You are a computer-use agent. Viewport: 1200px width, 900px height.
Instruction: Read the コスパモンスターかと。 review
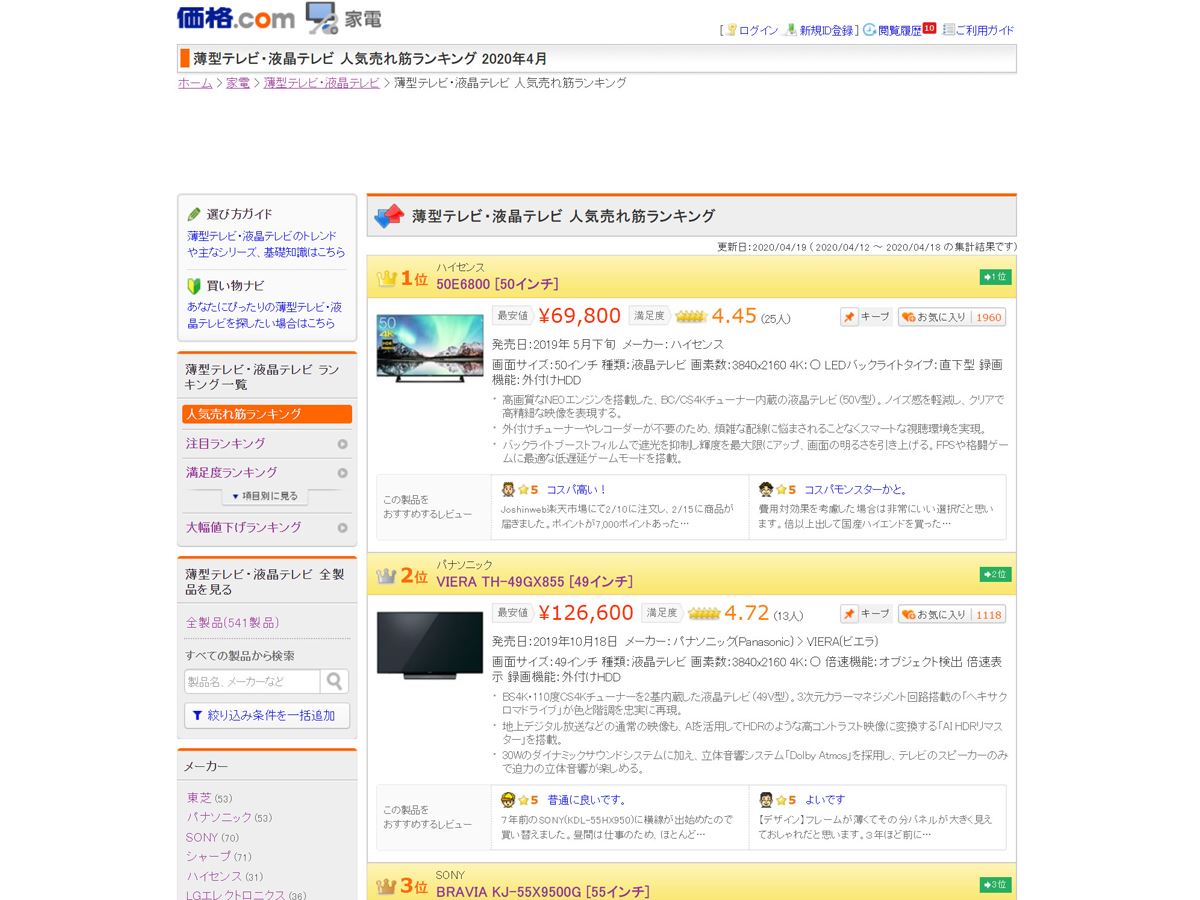pos(857,489)
